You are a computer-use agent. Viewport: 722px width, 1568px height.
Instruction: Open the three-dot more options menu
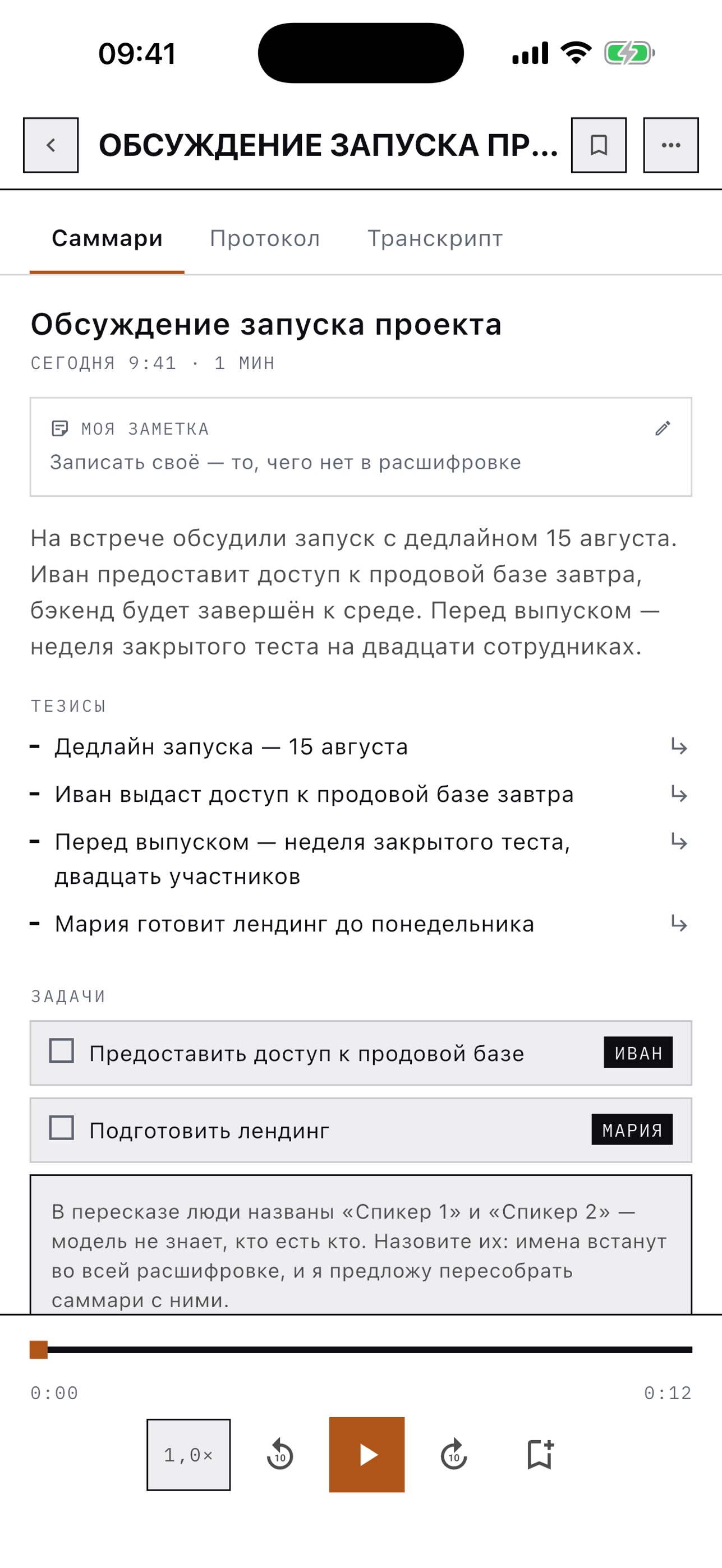point(671,145)
